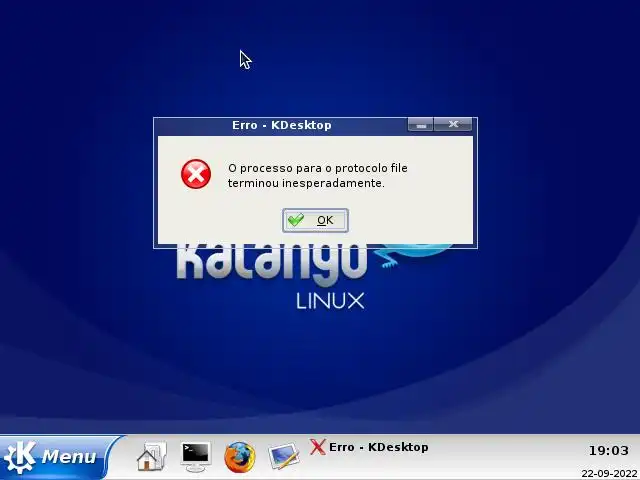Launch the terminal Konsole icon

[196, 456]
